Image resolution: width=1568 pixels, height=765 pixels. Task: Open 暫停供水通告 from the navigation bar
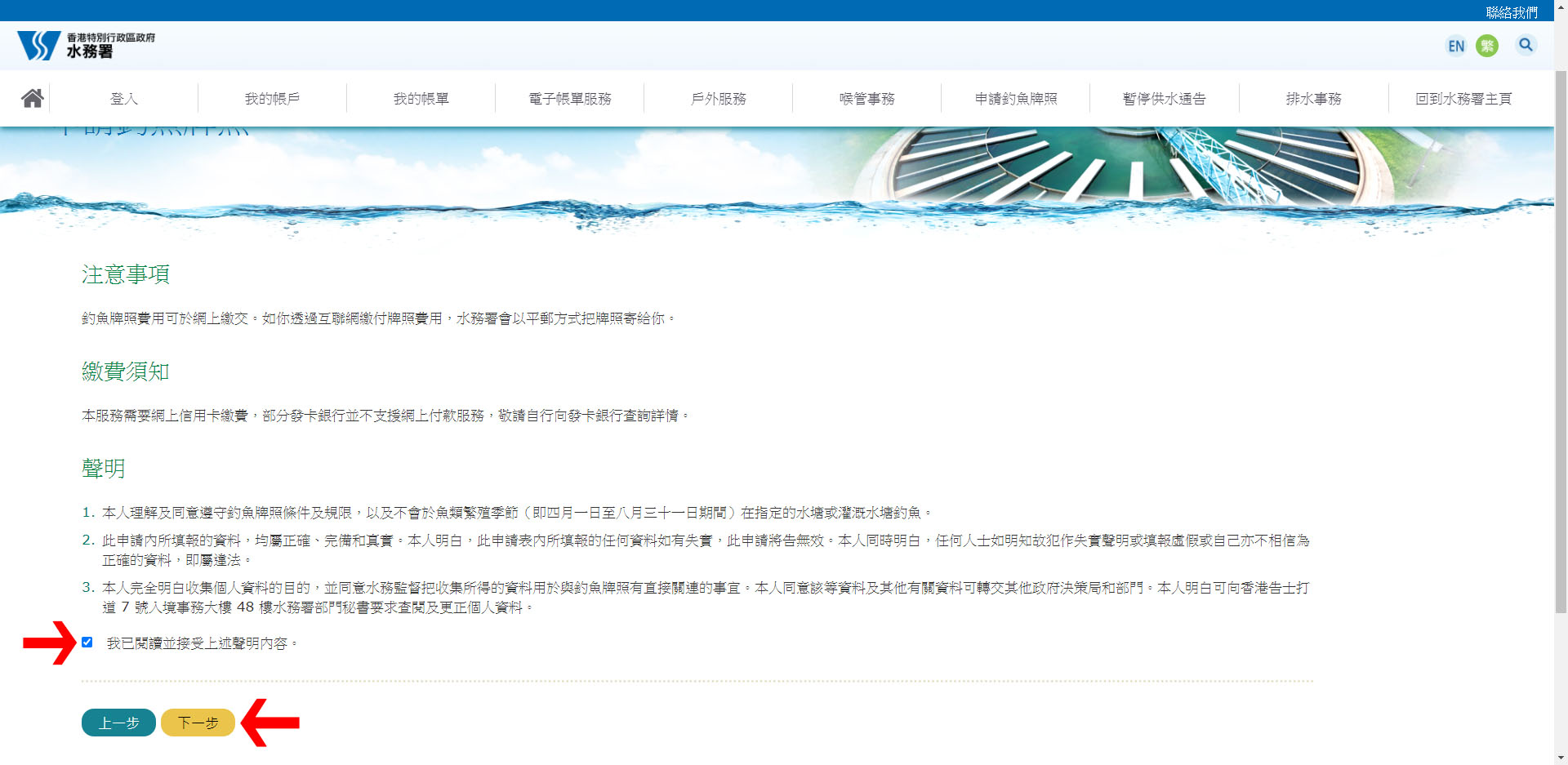pos(1164,98)
